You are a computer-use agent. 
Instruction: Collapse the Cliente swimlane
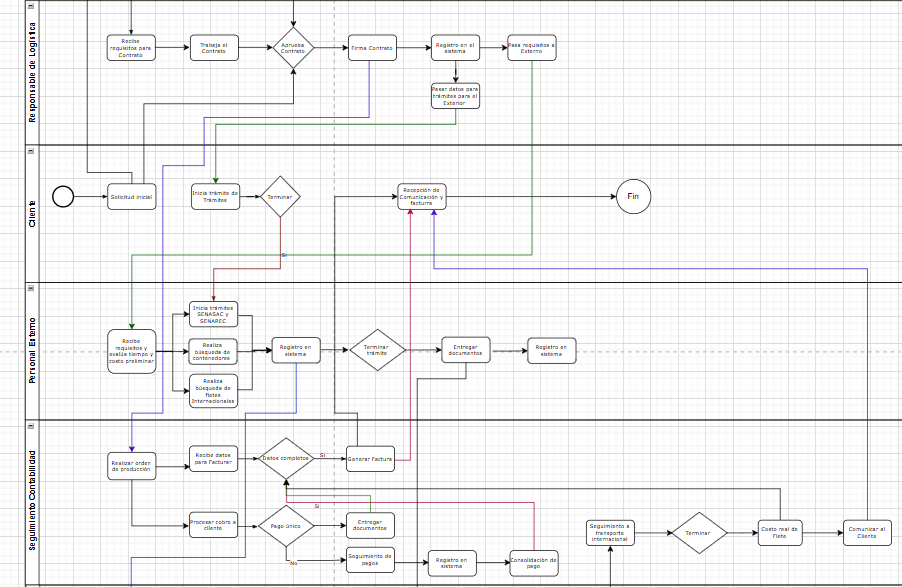coord(31,152)
